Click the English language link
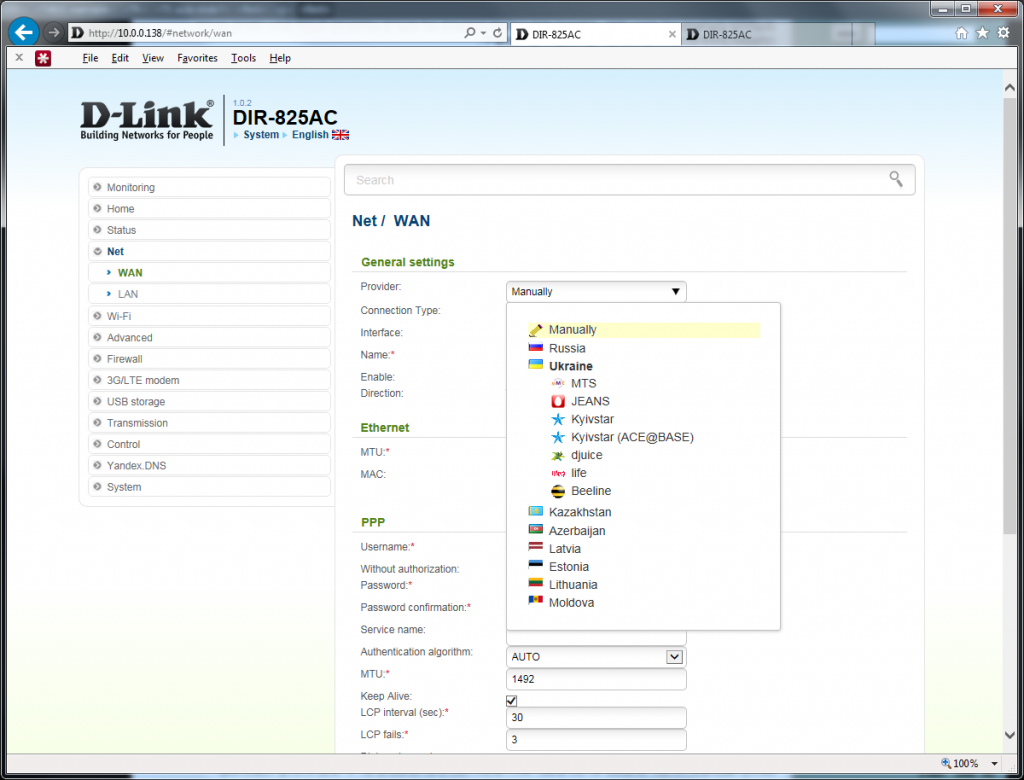Image resolution: width=1024 pixels, height=780 pixels. (x=310, y=135)
